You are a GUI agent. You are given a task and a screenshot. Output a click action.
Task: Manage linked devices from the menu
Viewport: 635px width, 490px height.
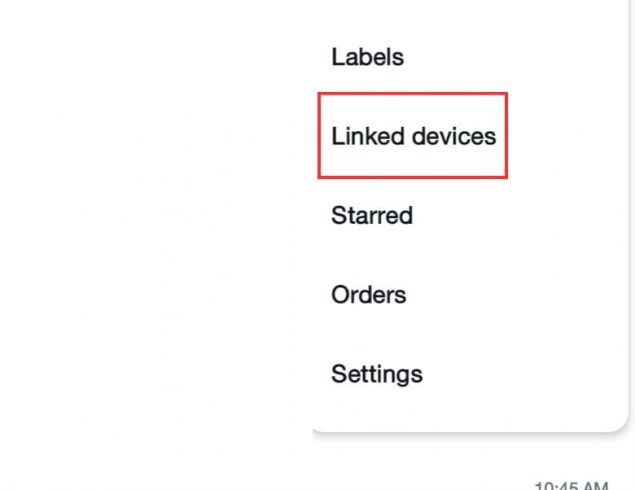413,136
